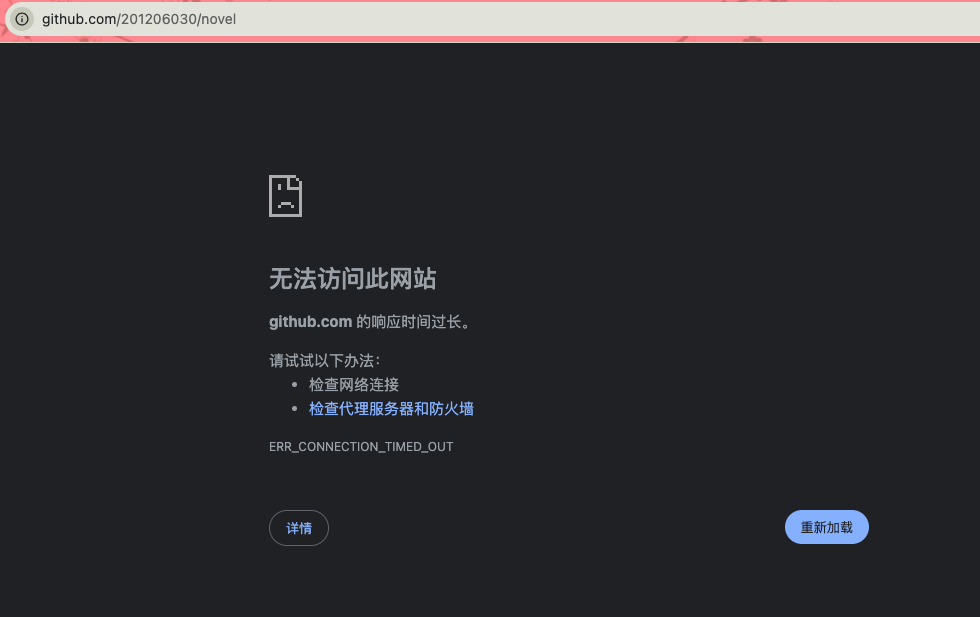Click the ERR_CONNECTION_TIMED_OUT error code text

[x=361, y=447]
